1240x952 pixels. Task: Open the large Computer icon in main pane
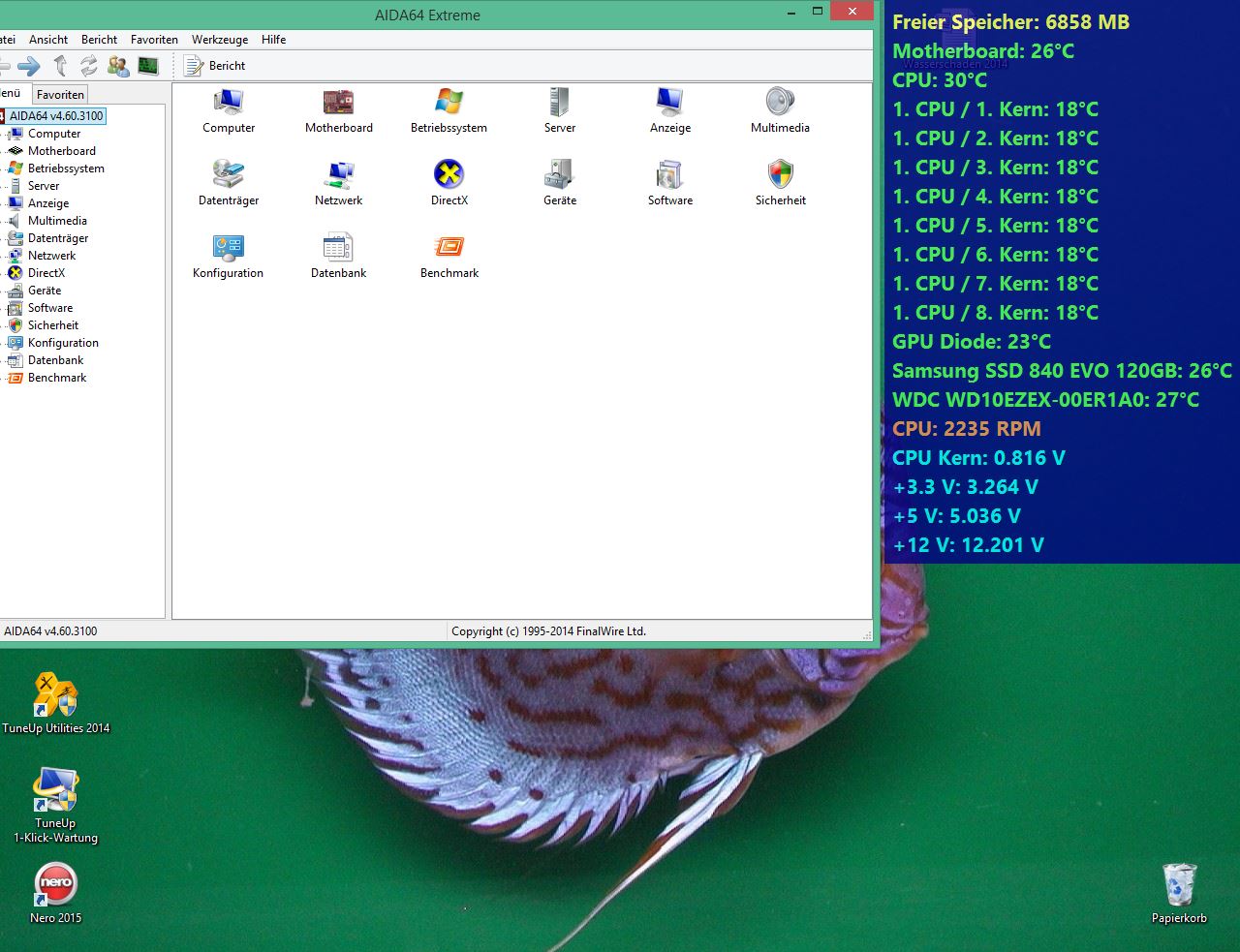(229, 102)
